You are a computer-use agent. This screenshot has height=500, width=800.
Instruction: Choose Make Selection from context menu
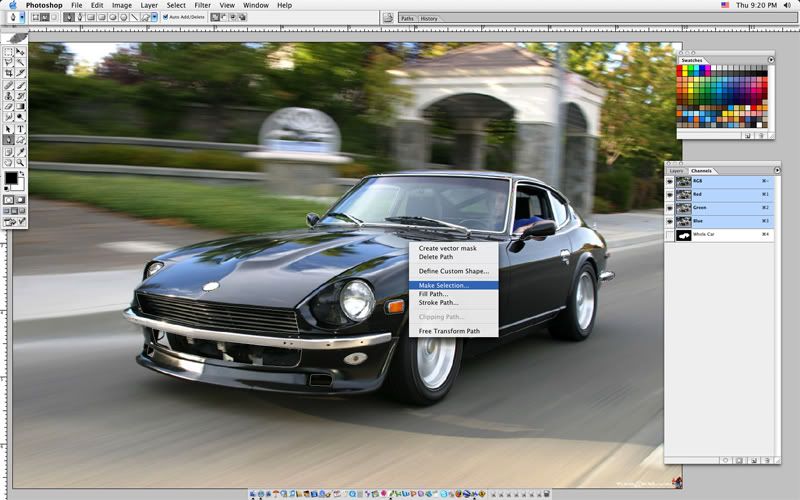coord(443,285)
